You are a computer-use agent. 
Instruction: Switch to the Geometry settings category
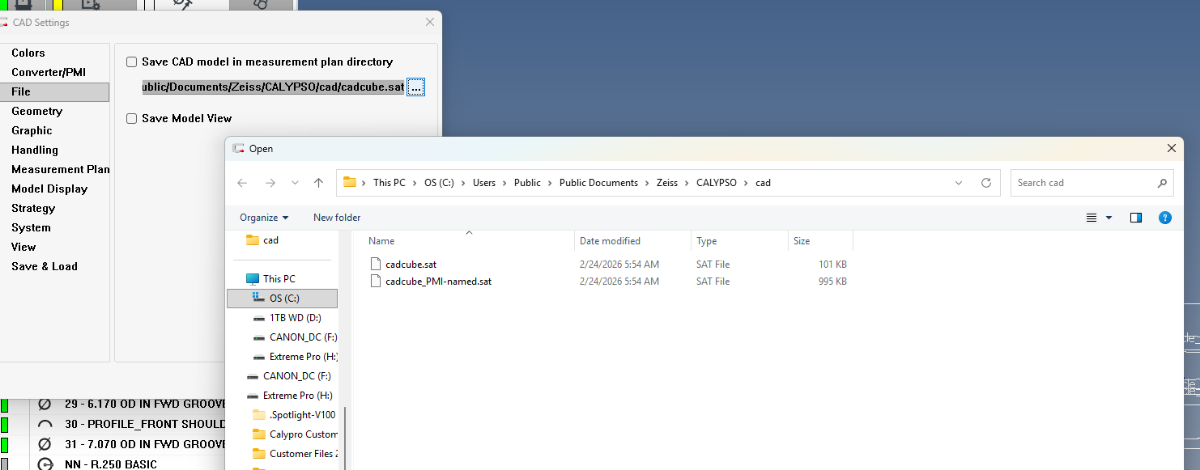[37, 111]
